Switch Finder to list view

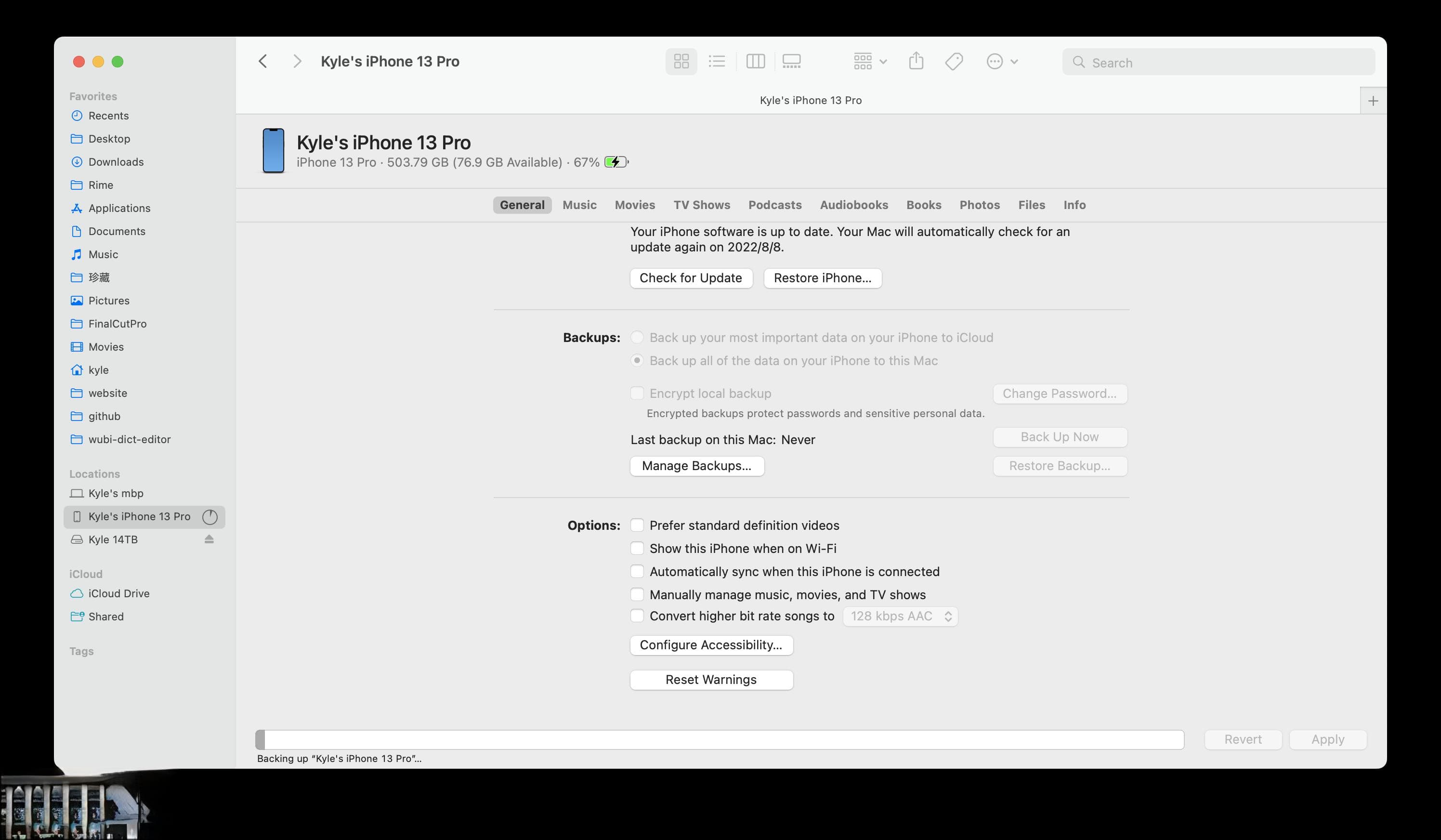pos(717,62)
